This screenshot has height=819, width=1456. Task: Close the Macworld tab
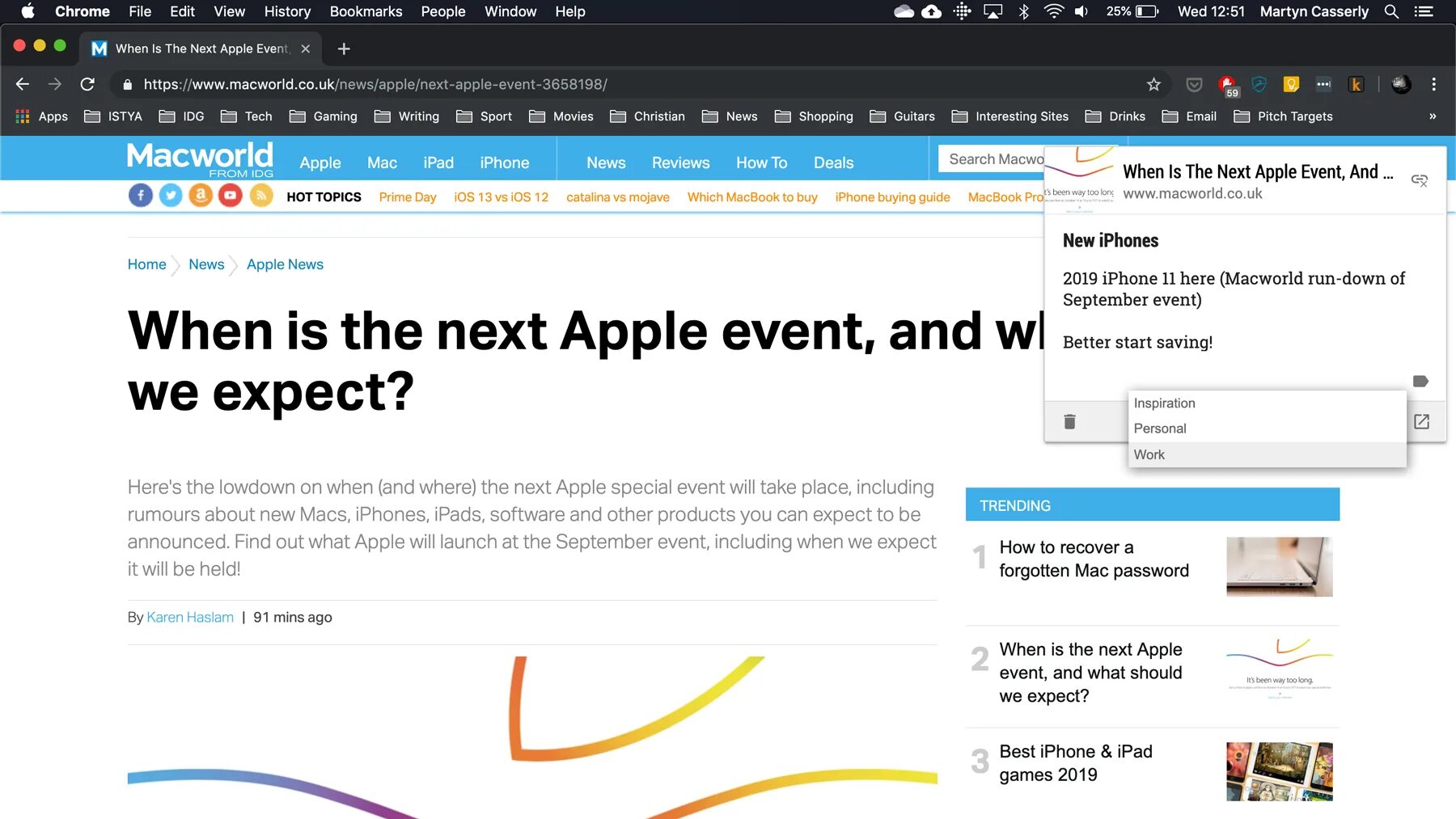click(x=305, y=49)
